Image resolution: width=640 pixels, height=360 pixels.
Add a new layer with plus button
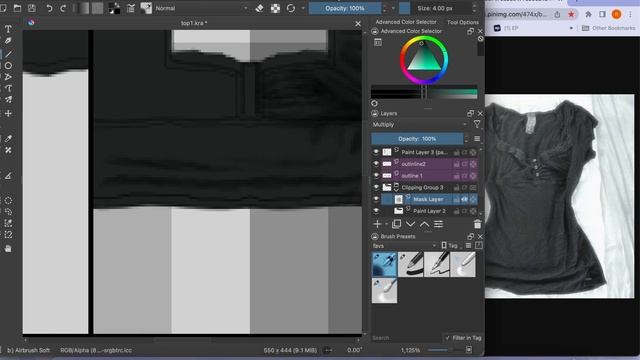pyautogui.click(x=377, y=224)
